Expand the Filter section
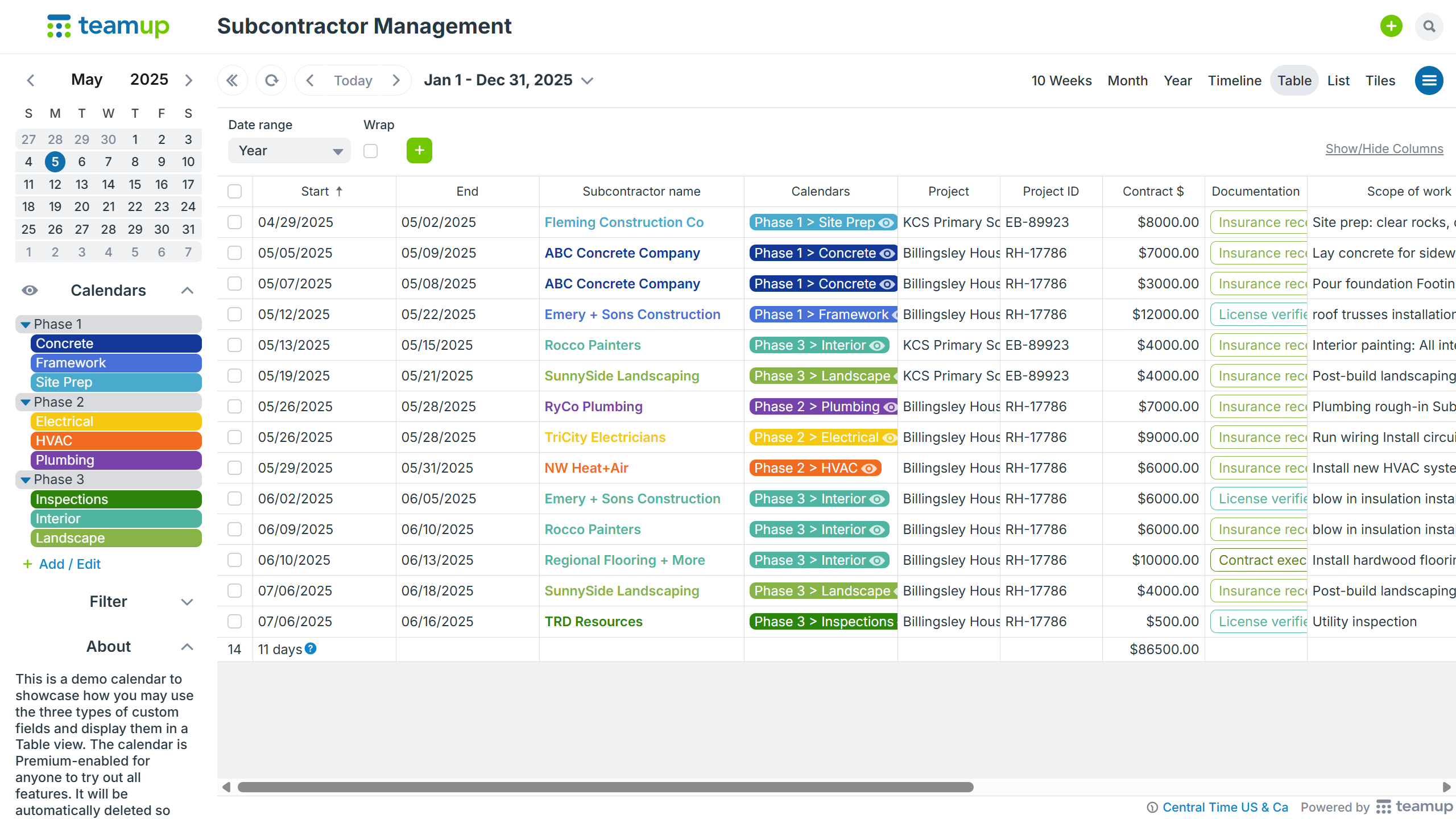Image resolution: width=1456 pixels, height=819 pixels. click(187, 602)
